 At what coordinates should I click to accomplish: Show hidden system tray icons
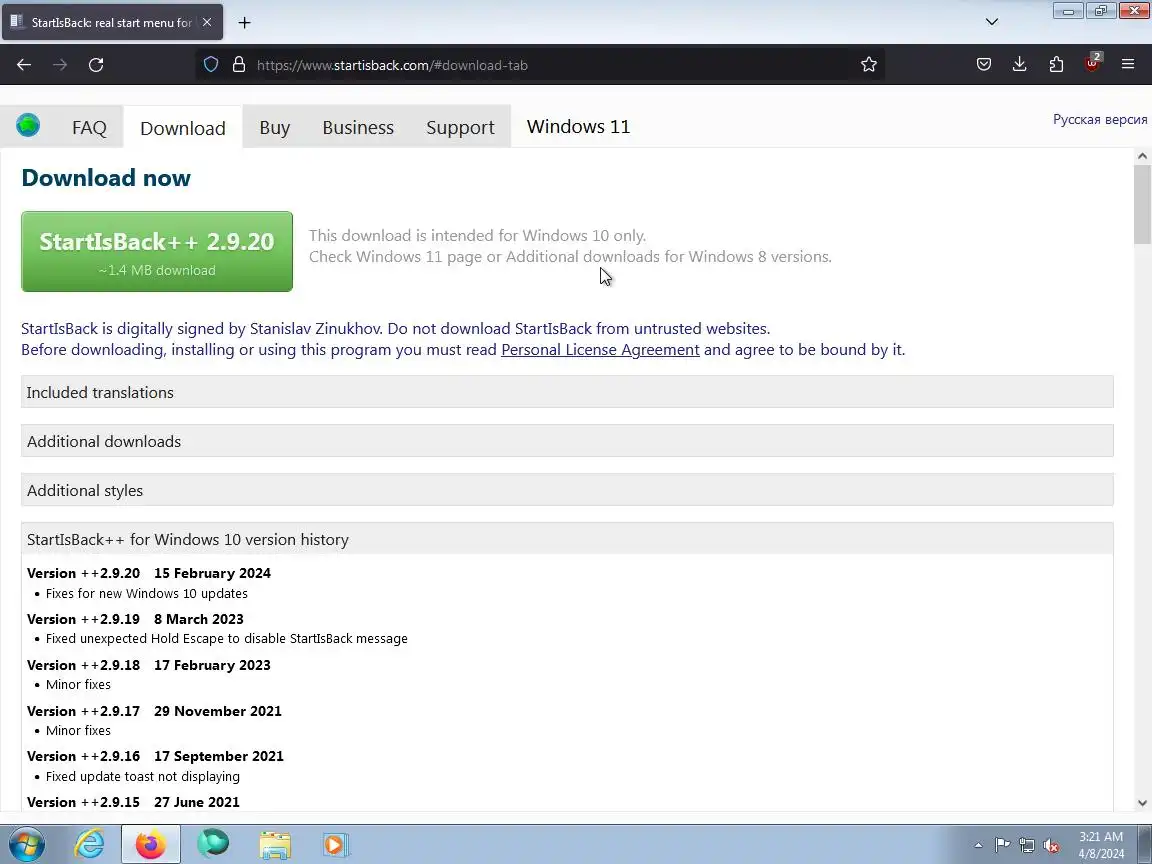pyautogui.click(x=978, y=845)
